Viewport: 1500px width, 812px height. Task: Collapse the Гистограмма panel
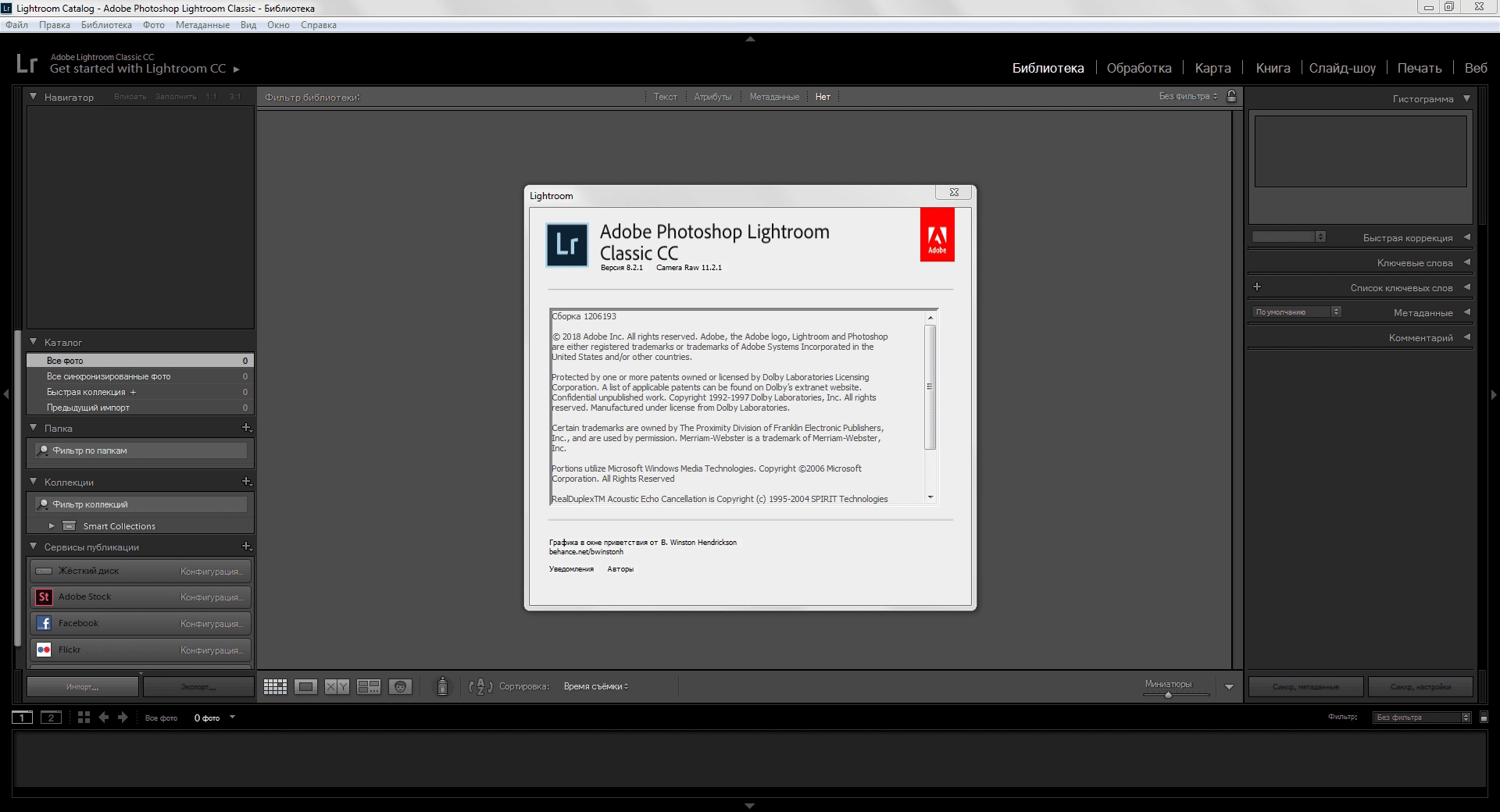pyautogui.click(x=1466, y=98)
